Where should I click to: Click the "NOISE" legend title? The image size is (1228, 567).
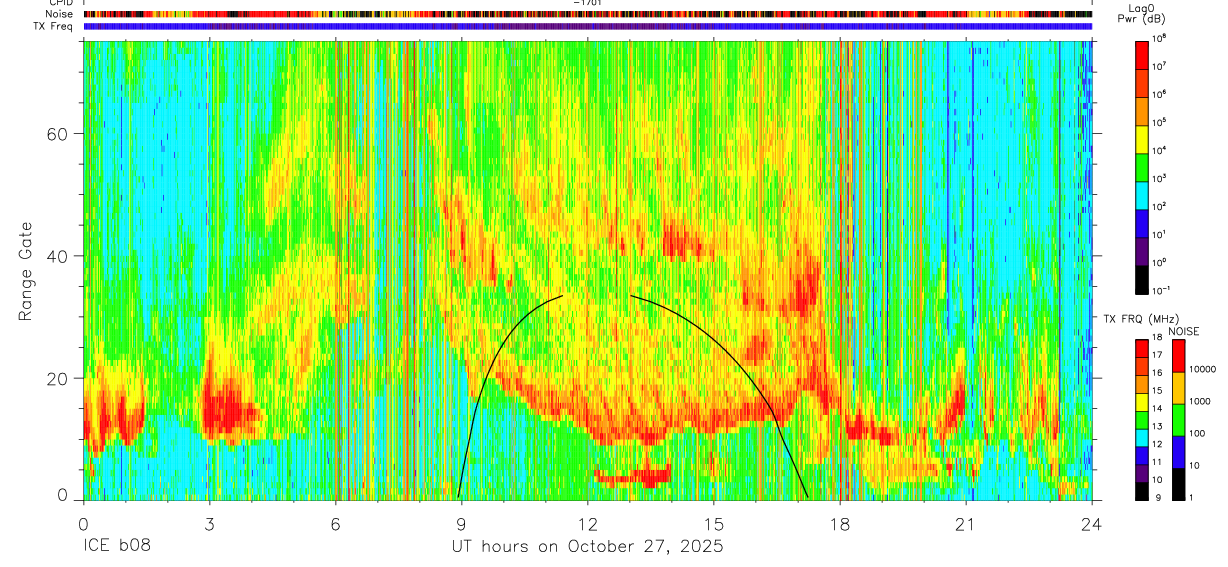1184,331
